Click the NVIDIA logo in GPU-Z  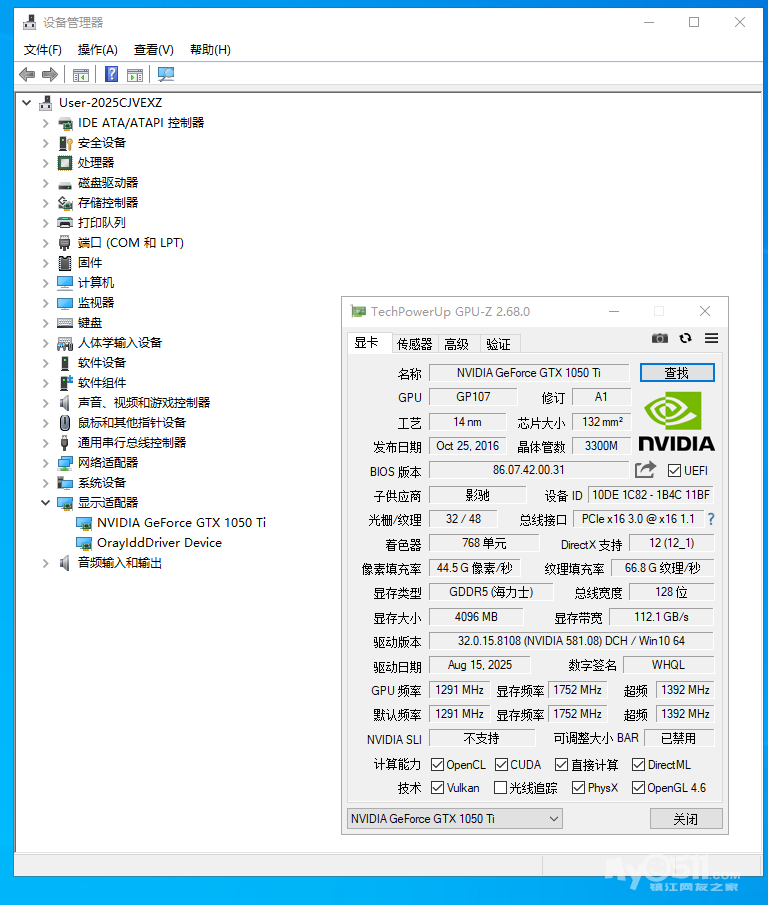676,421
